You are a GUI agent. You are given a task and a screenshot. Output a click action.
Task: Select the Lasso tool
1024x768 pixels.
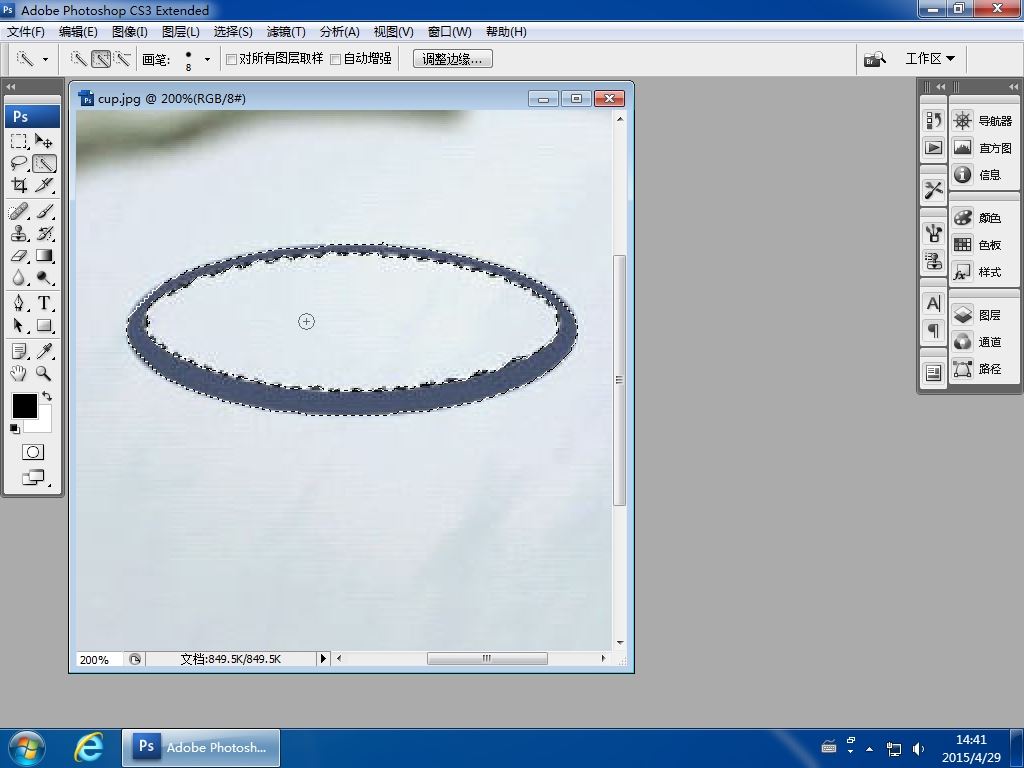pyautogui.click(x=19, y=163)
